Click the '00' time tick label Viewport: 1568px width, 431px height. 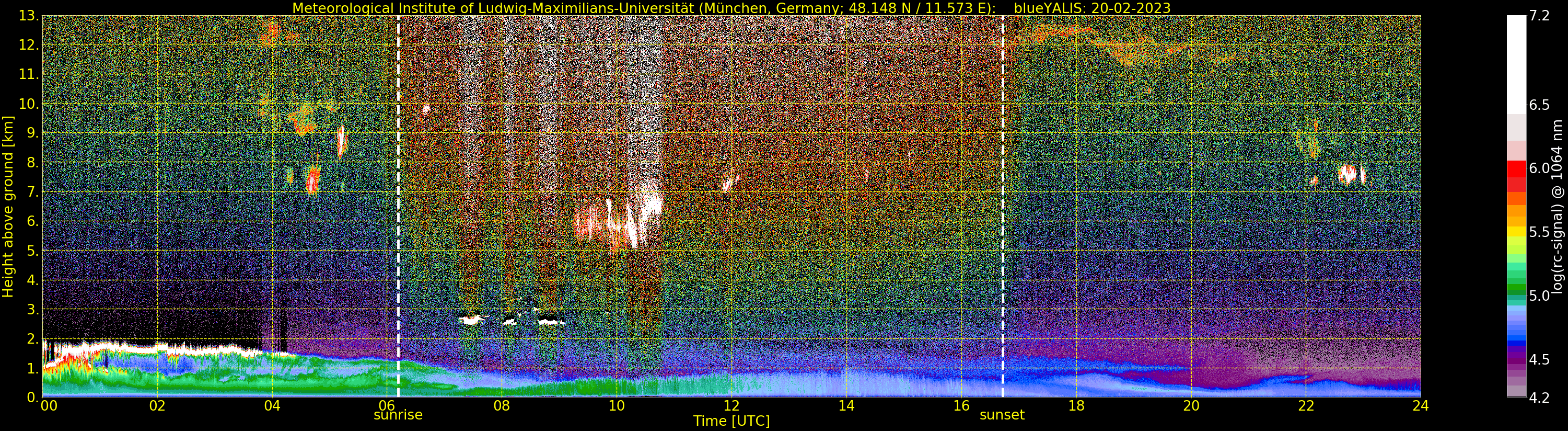click(49, 405)
